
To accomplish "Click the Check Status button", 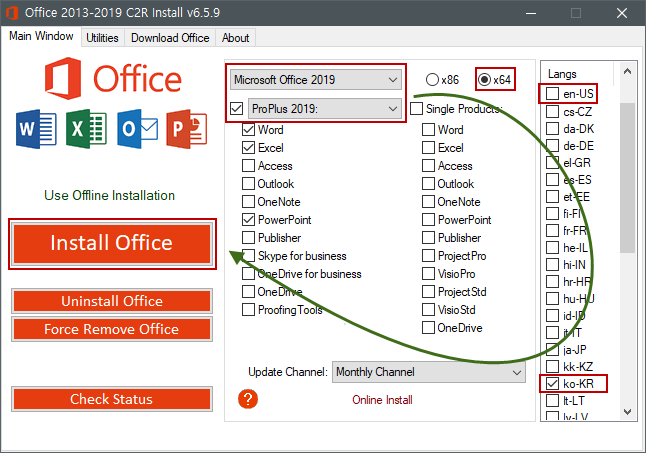I will (x=112, y=399).
